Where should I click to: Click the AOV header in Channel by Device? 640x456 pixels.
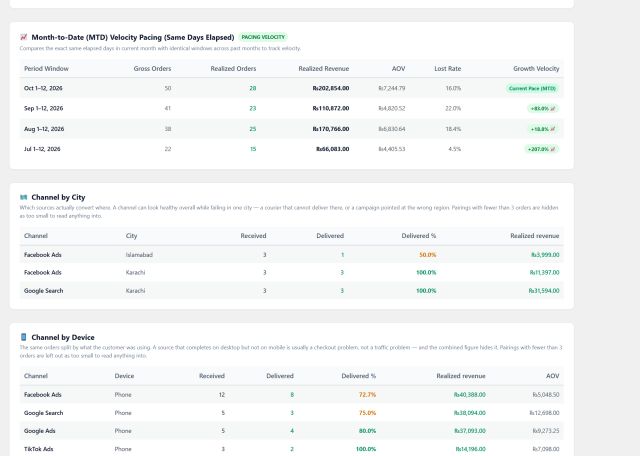(553, 376)
